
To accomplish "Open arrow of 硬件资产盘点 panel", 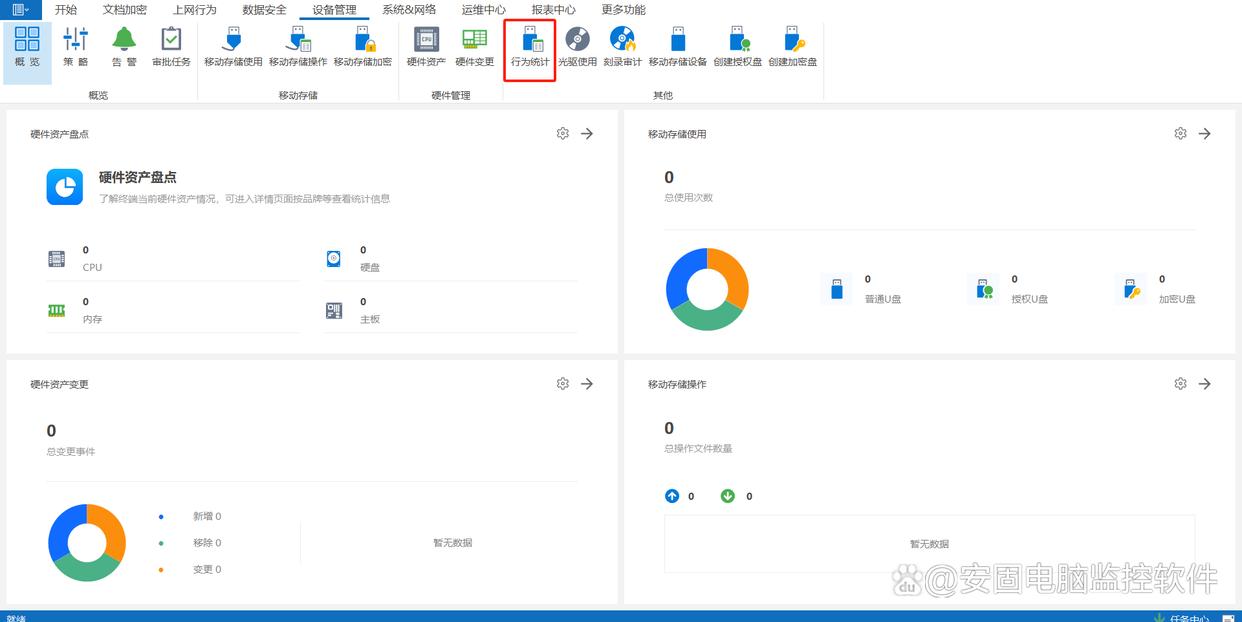I will pos(587,133).
